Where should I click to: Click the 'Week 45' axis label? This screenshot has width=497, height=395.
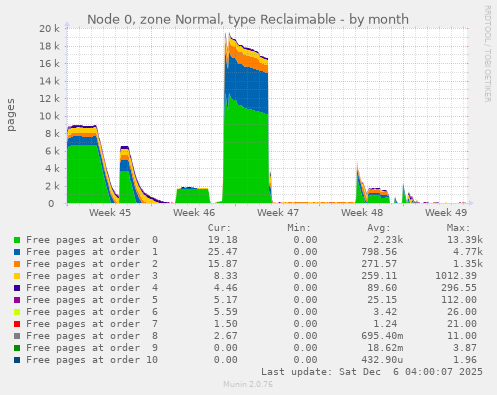point(110,212)
